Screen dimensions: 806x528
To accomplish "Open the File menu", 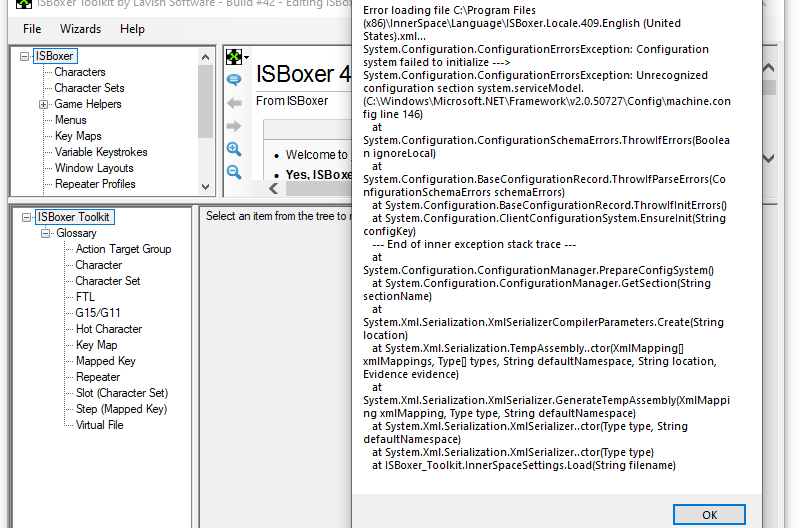I will (x=32, y=29).
